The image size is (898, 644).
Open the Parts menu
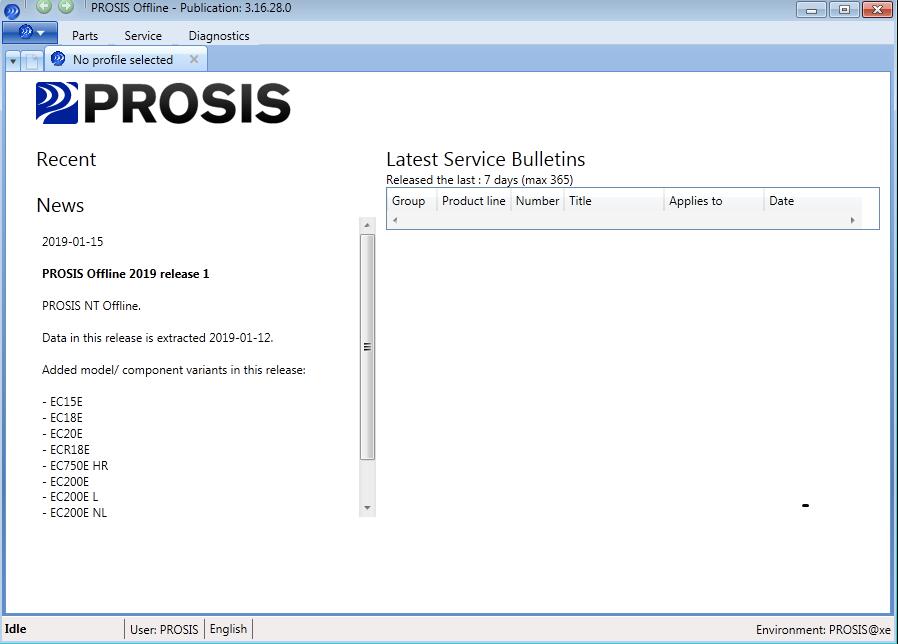pyautogui.click(x=85, y=36)
